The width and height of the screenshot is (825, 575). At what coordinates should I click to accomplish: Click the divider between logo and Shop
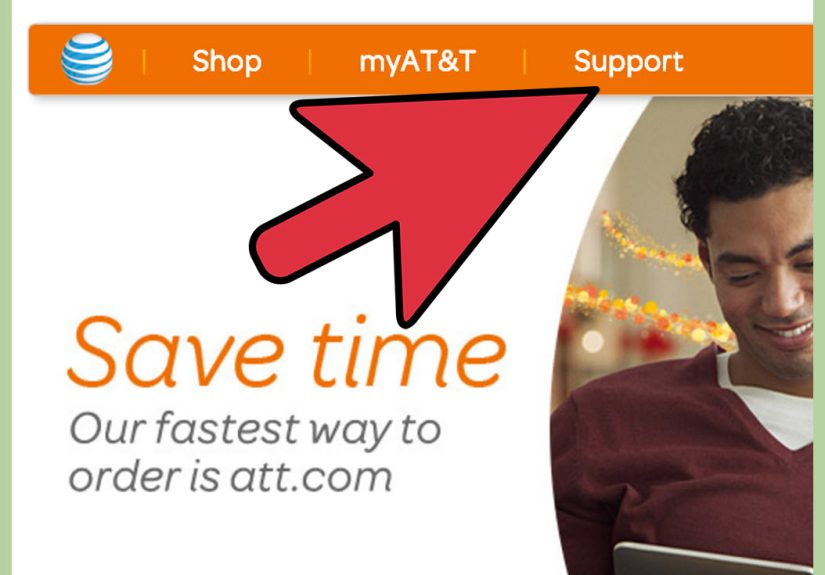pyautogui.click(x=144, y=62)
